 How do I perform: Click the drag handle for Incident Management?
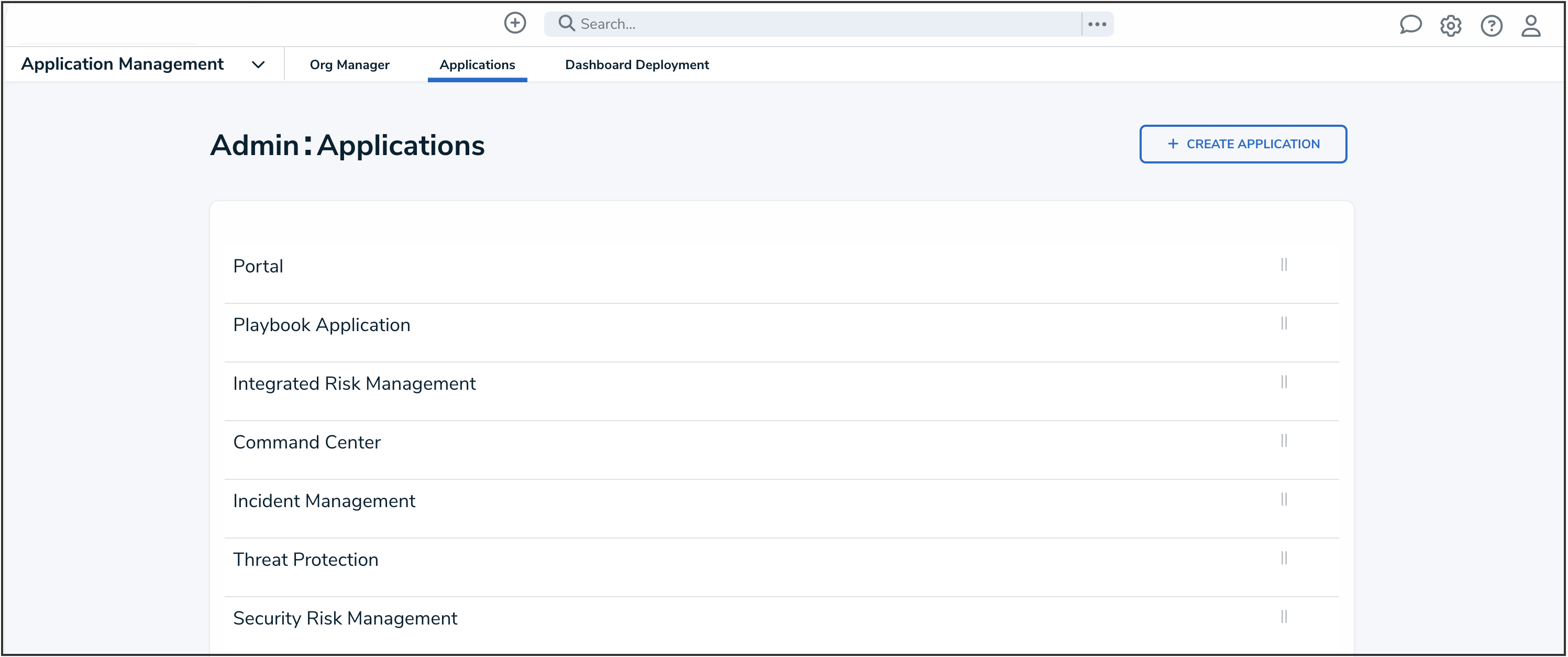[x=1284, y=499]
